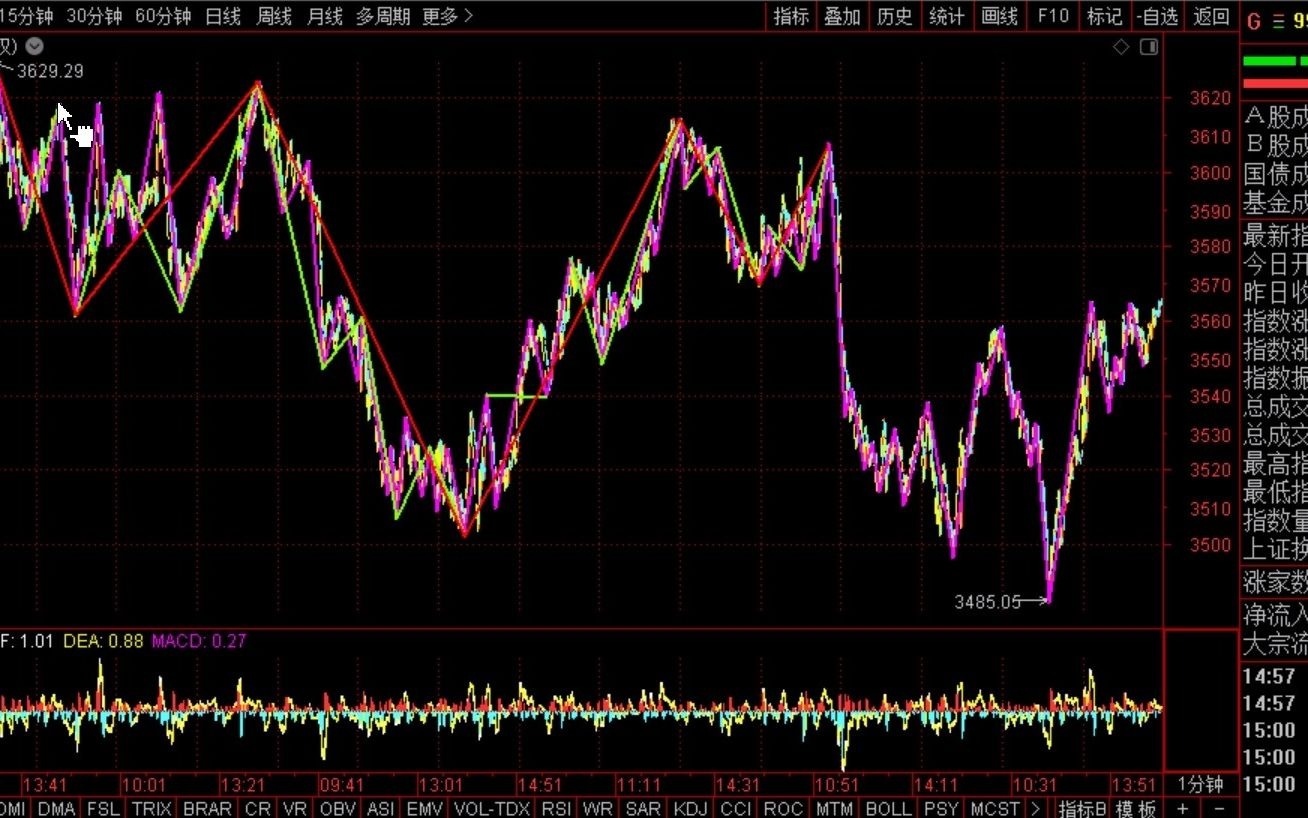Switch to the 周线 weekly chart
1308x818 pixels.
[274, 16]
